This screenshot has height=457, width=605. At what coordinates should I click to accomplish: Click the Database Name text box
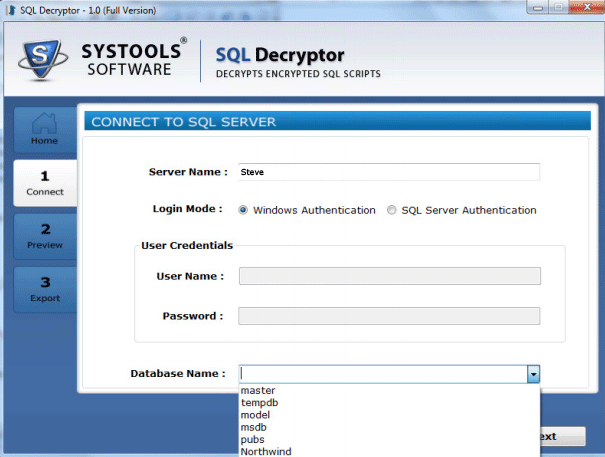coord(383,374)
